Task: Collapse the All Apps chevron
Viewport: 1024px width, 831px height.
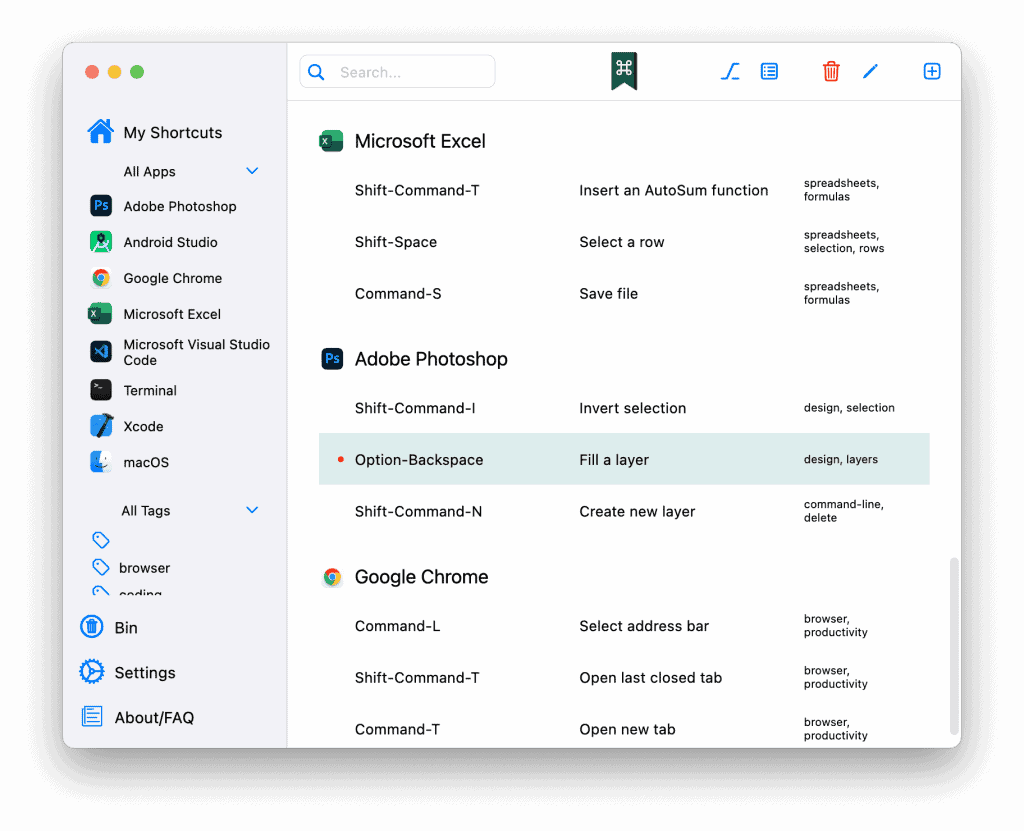Action: tap(252, 171)
